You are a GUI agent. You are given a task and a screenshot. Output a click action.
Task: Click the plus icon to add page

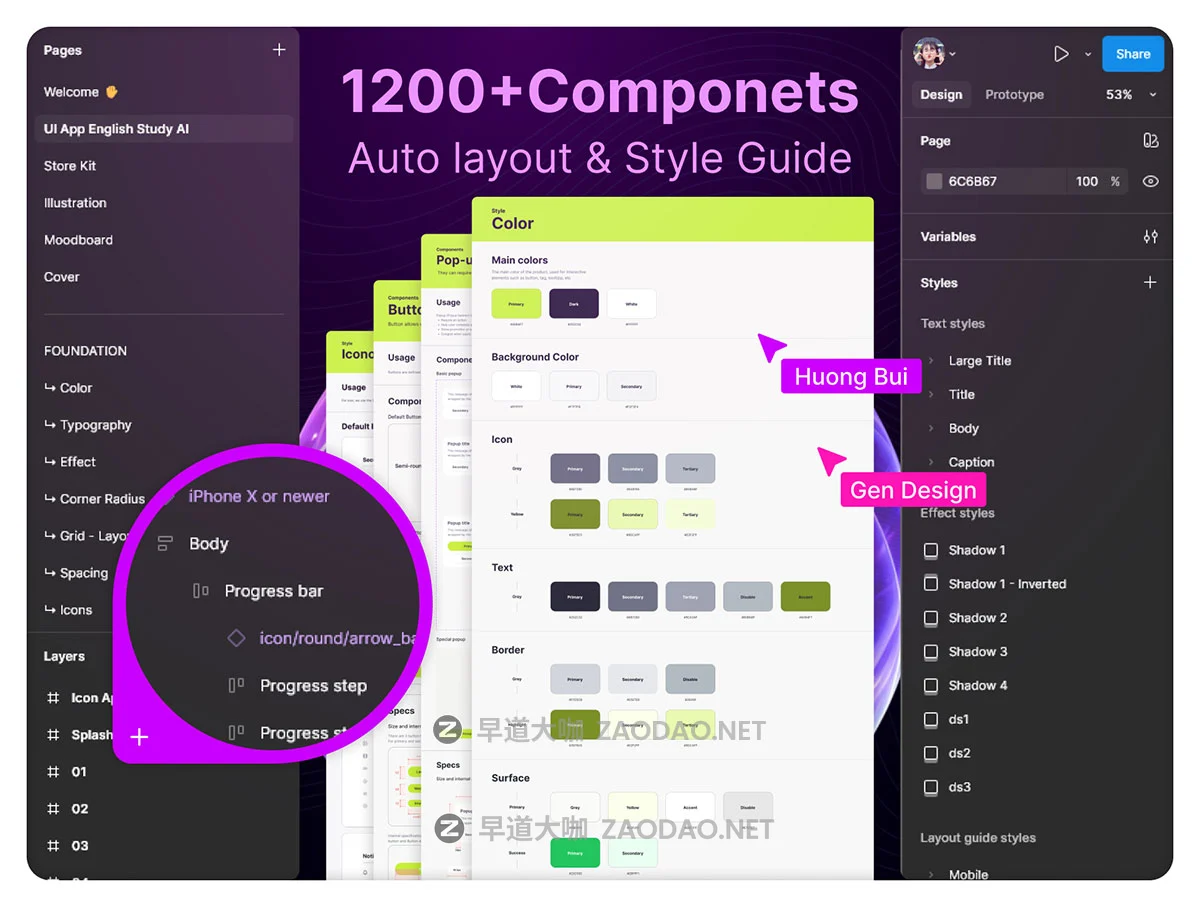[x=279, y=50]
